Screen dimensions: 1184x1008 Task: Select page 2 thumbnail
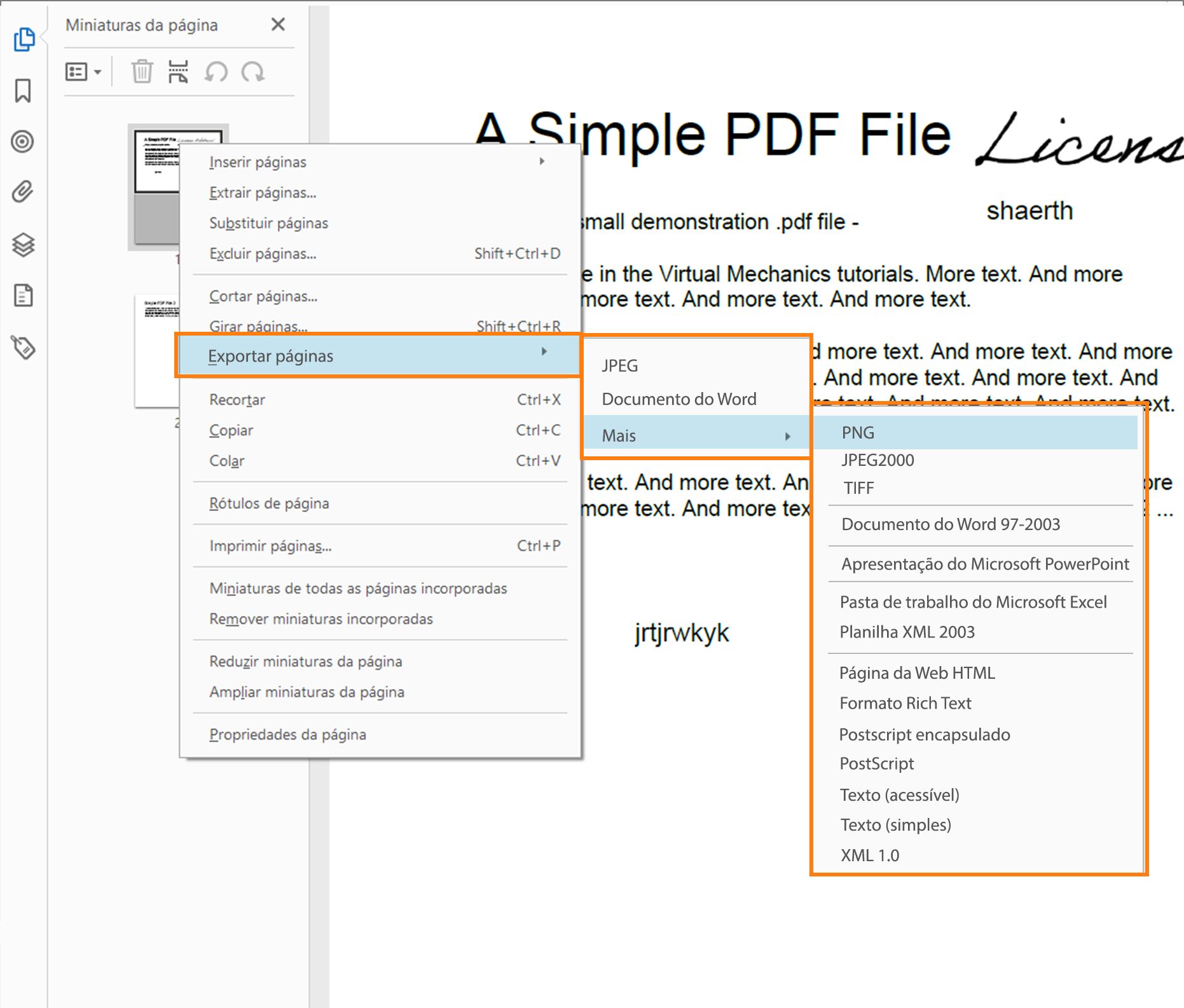point(157,351)
